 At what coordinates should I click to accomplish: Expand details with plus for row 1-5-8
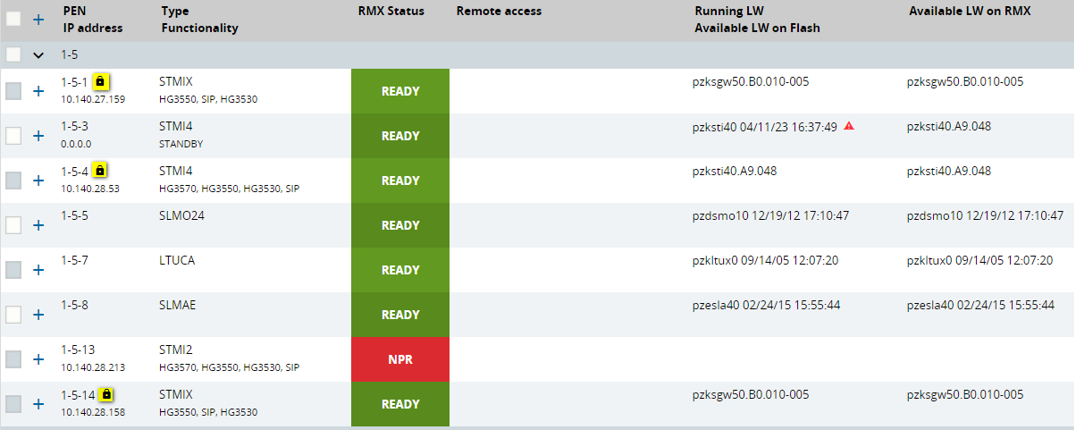point(38,314)
